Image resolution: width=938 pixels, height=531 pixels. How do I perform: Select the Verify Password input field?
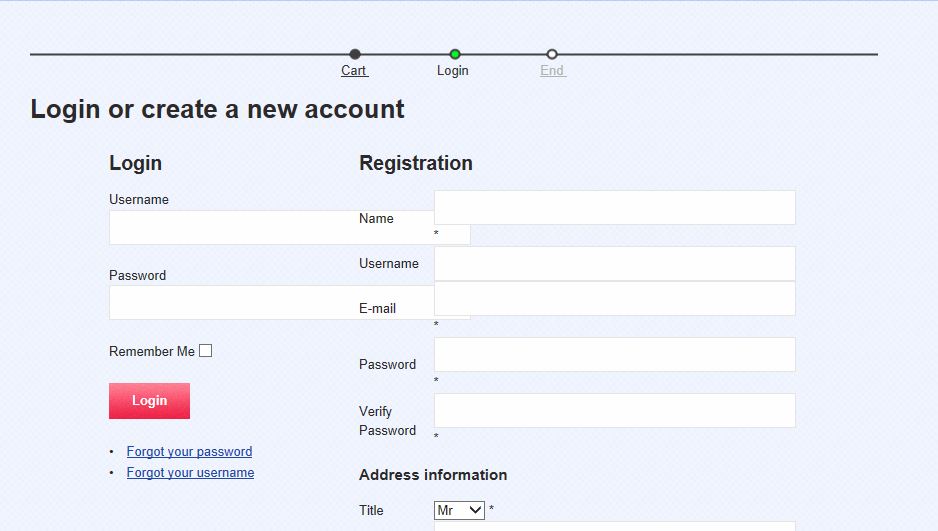point(614,410)
